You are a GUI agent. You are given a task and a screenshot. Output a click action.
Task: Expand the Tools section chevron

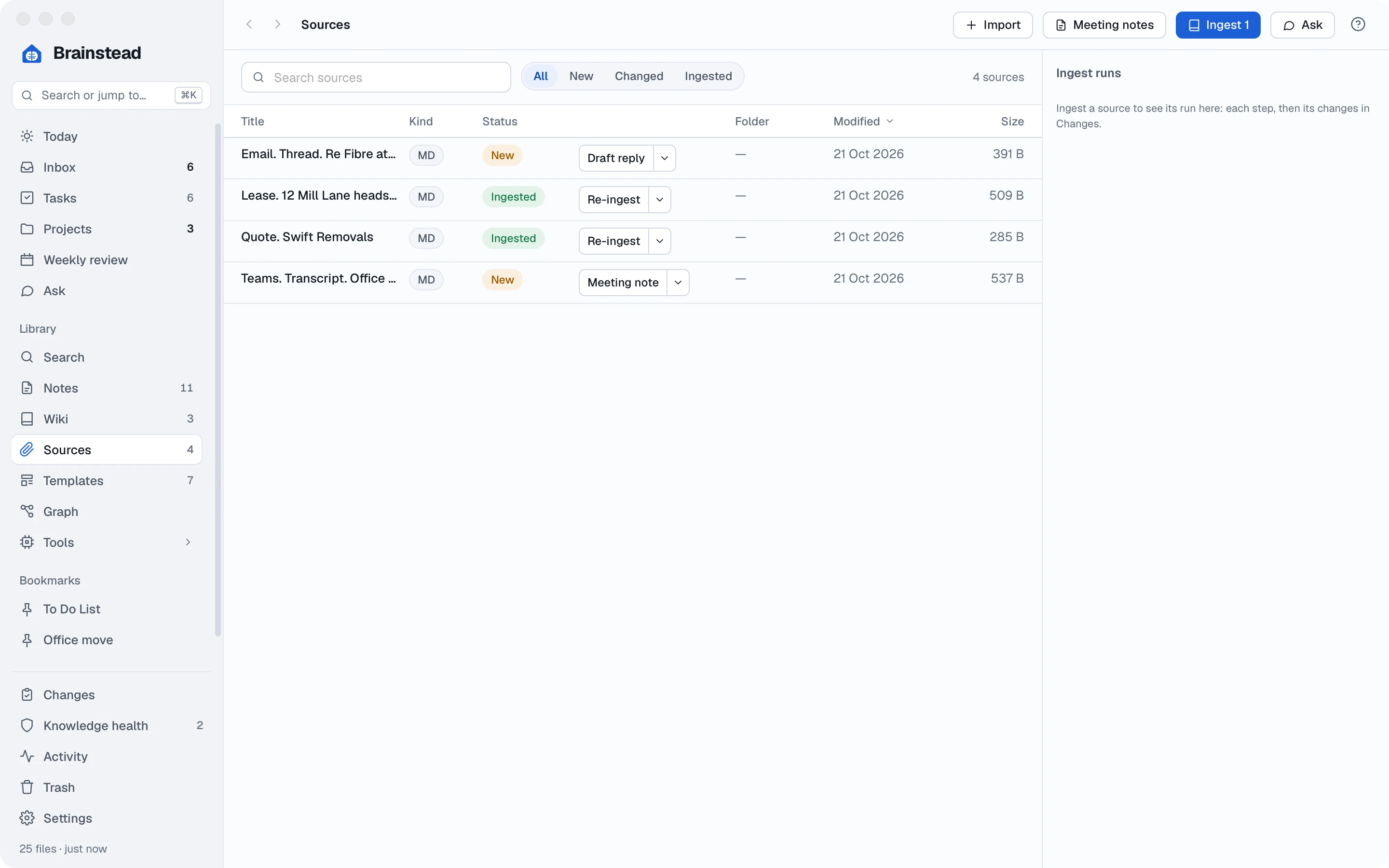pyautogui.click(x=188, y=542)
